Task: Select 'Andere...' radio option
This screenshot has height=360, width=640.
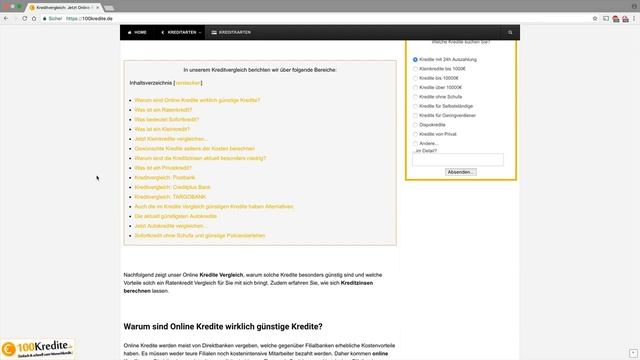Action: click(415, 144)
